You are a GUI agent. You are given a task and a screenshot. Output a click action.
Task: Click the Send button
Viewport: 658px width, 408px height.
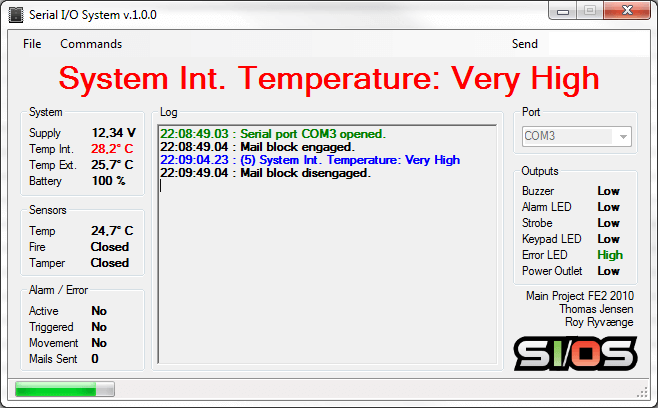pyautogui.click(x=524, y=44)
